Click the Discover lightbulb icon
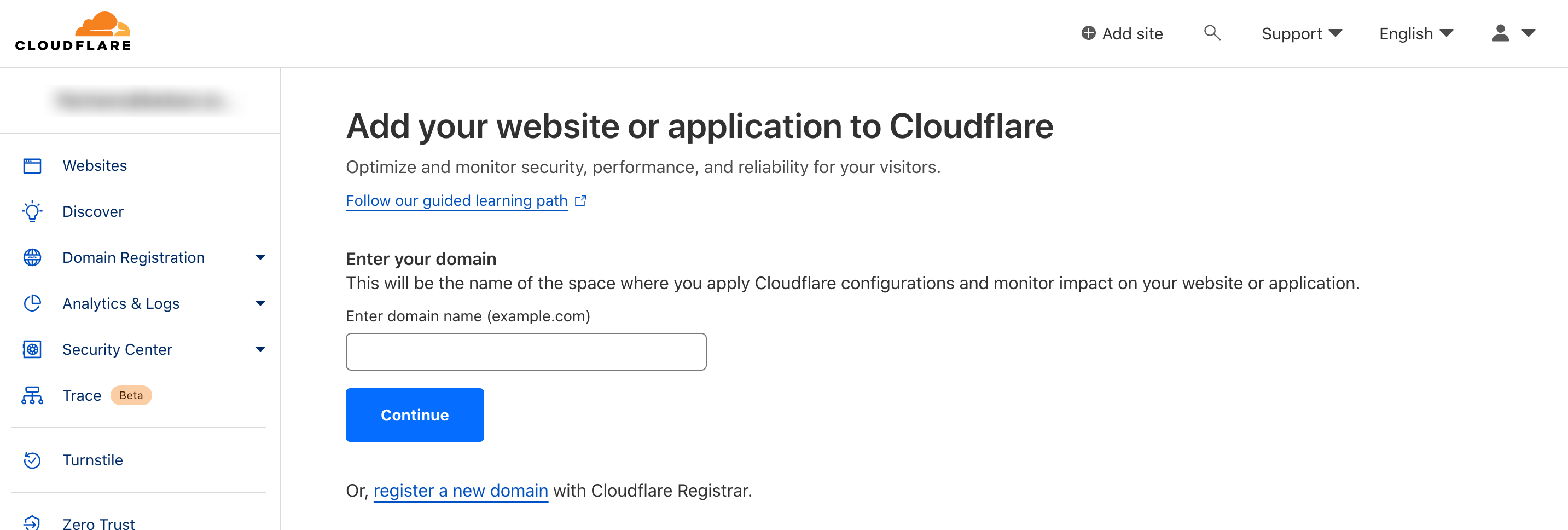 tap(32, 211)
